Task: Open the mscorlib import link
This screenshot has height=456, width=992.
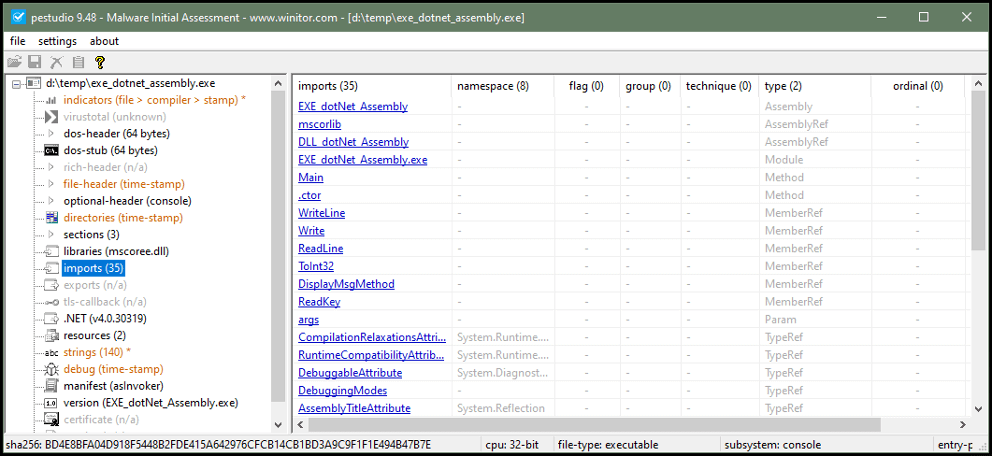Action: [319, 124]
